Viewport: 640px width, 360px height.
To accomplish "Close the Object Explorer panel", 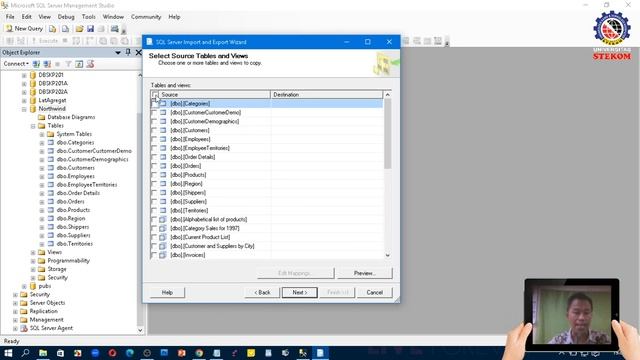I will tap(138, 52).
